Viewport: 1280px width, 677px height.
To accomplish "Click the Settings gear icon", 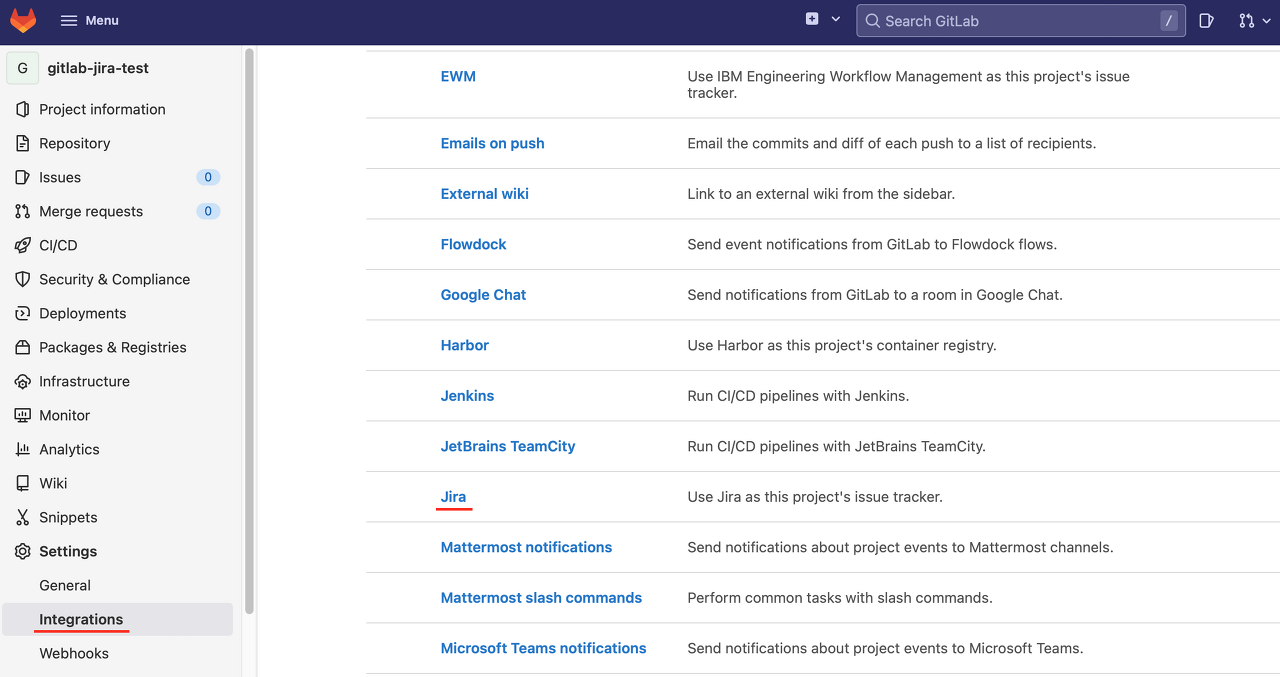I will tap(23, 551).
